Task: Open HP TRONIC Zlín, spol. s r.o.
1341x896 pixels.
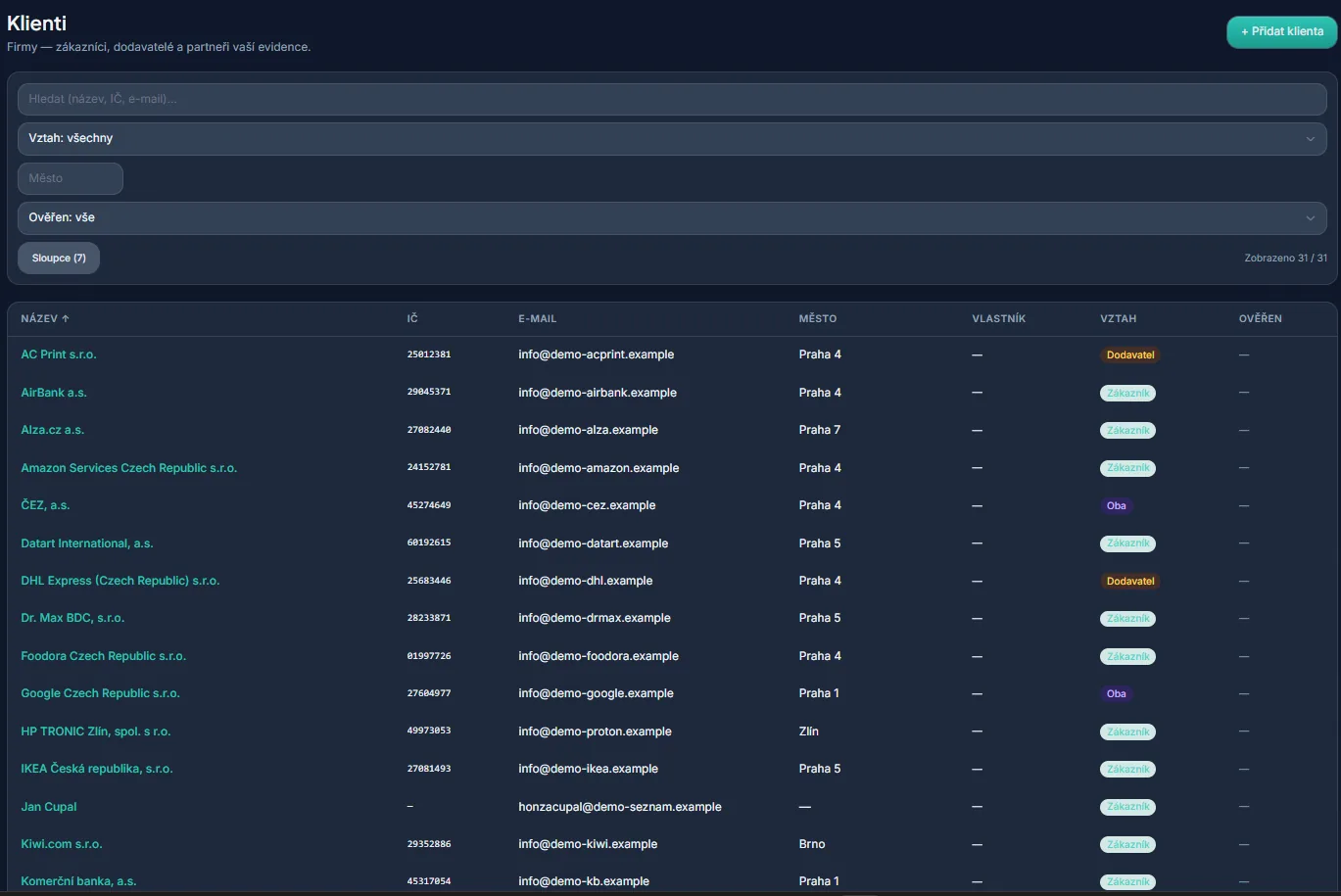Action: click(96, 731)
